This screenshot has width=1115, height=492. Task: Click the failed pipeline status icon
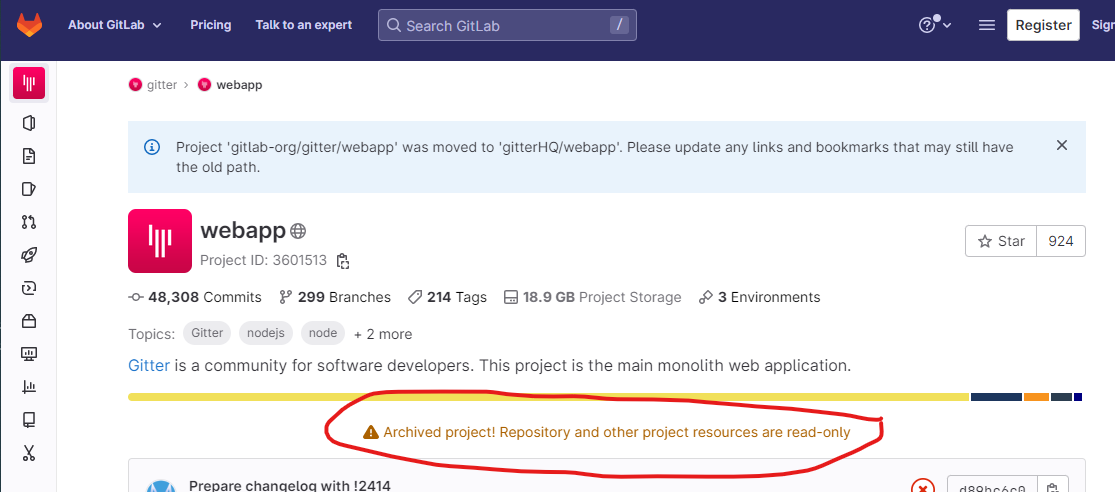click(x=922, y=488)
